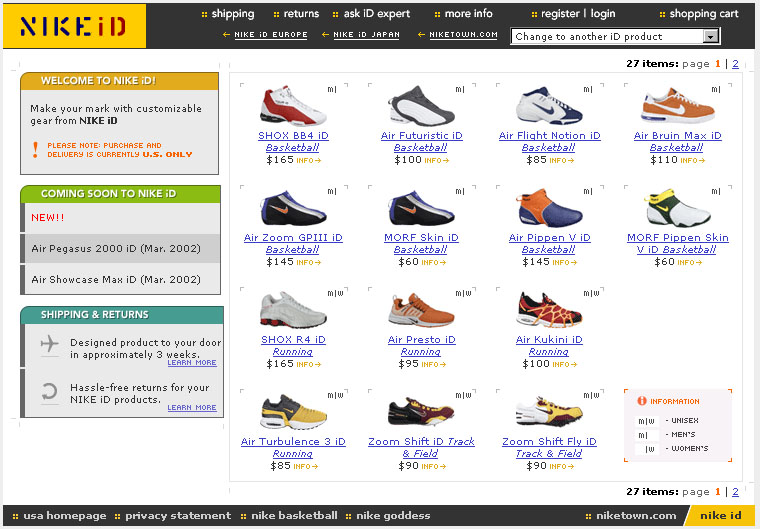The width and height of the screenshot is (760, 529).
Task: Click INFO arrow next to Air Kukini $100
Action: 565,364
